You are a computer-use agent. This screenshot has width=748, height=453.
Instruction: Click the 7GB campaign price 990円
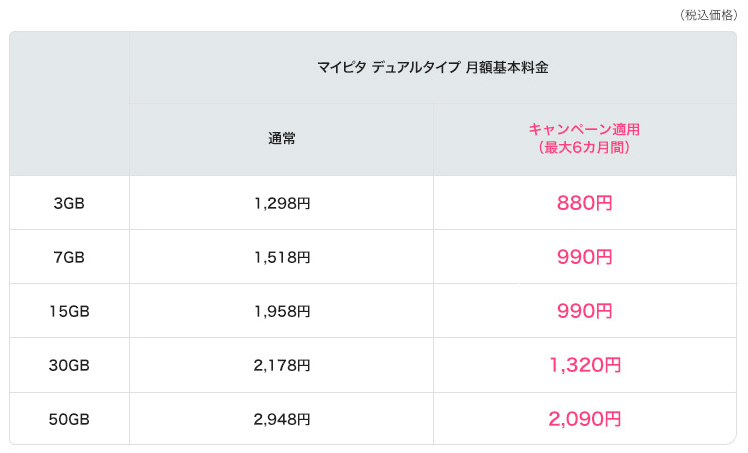585,257
